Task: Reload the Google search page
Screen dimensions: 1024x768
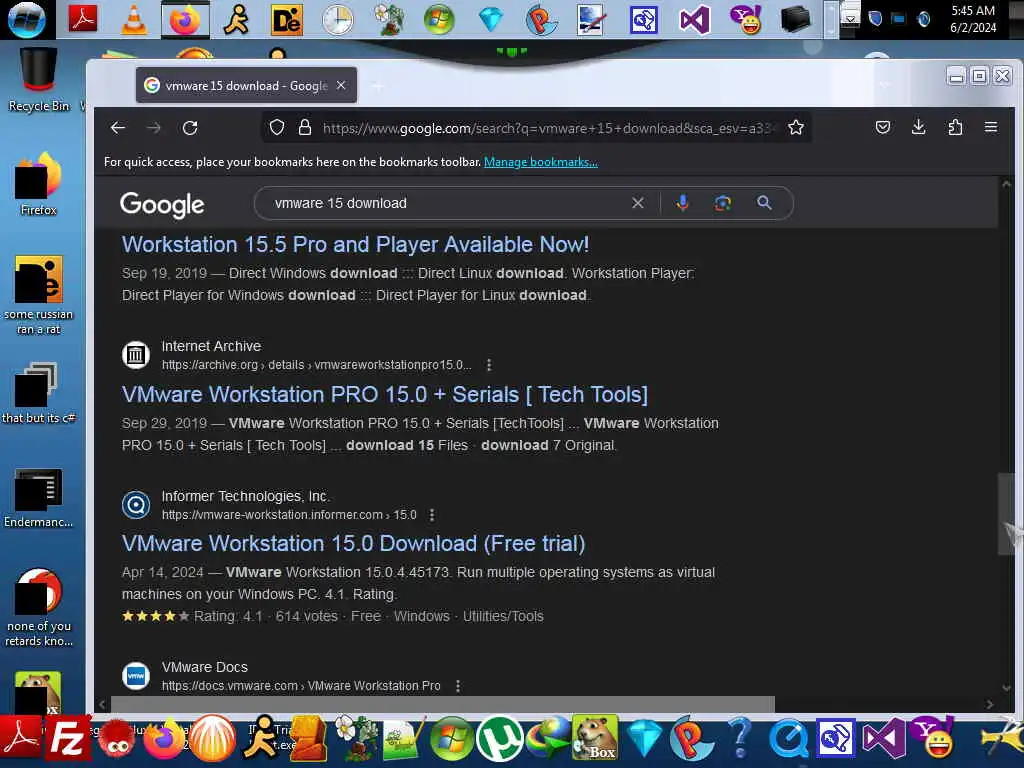Action: (190, 128)
